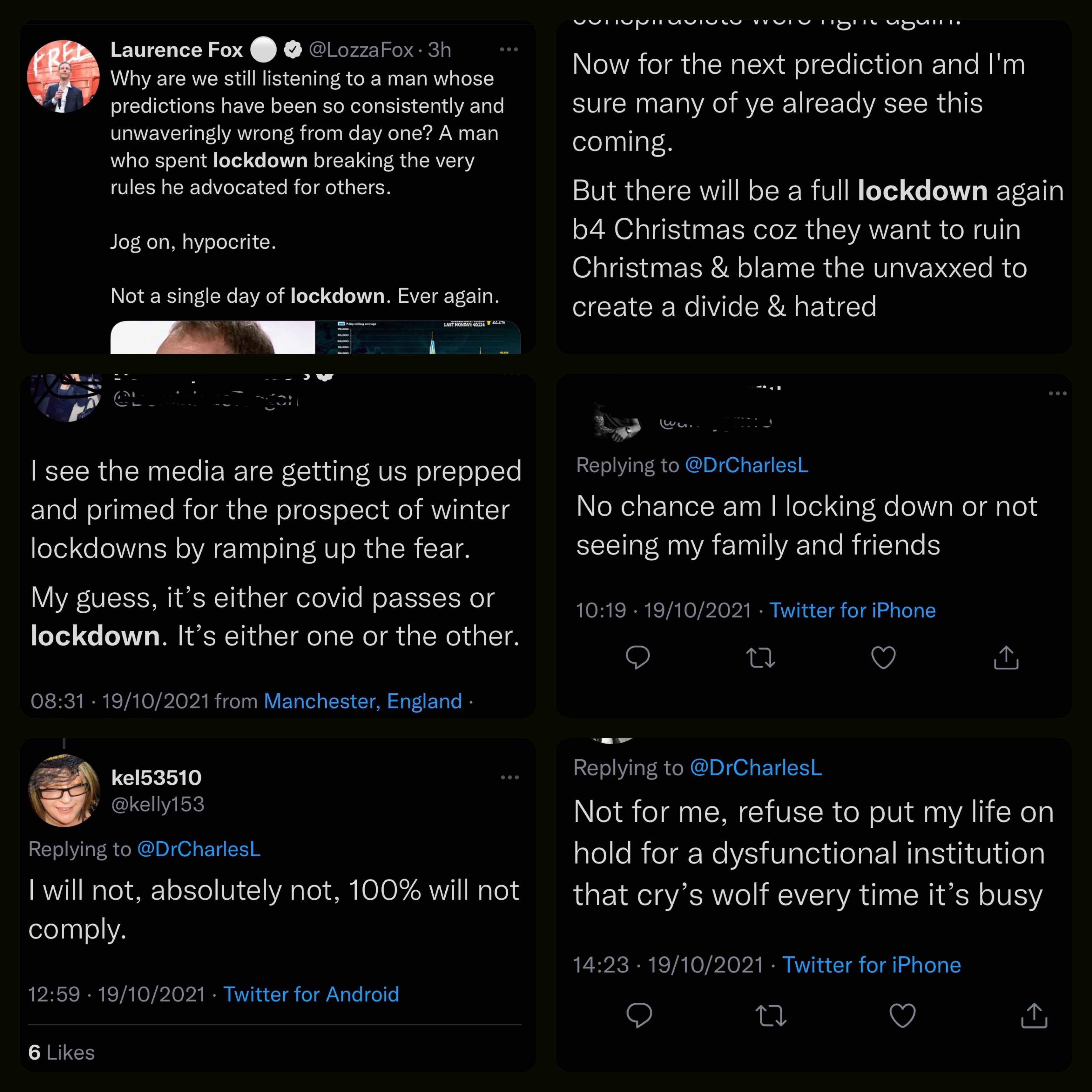Like the "No chance am I locking down" tweet

click(x=883, y=657)
